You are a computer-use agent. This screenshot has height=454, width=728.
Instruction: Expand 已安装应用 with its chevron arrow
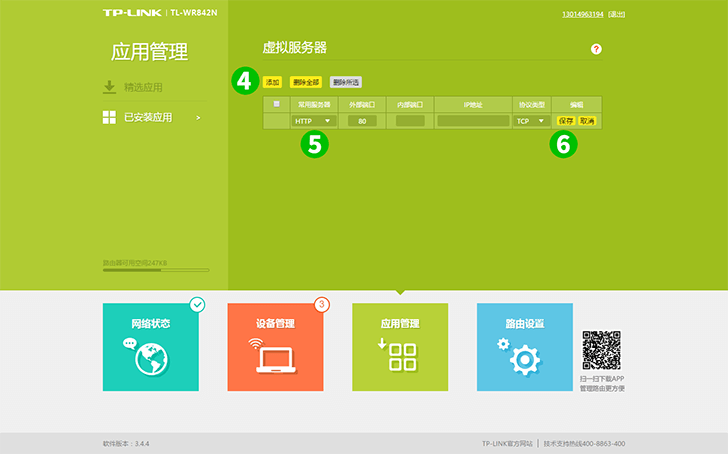[198, 118]
